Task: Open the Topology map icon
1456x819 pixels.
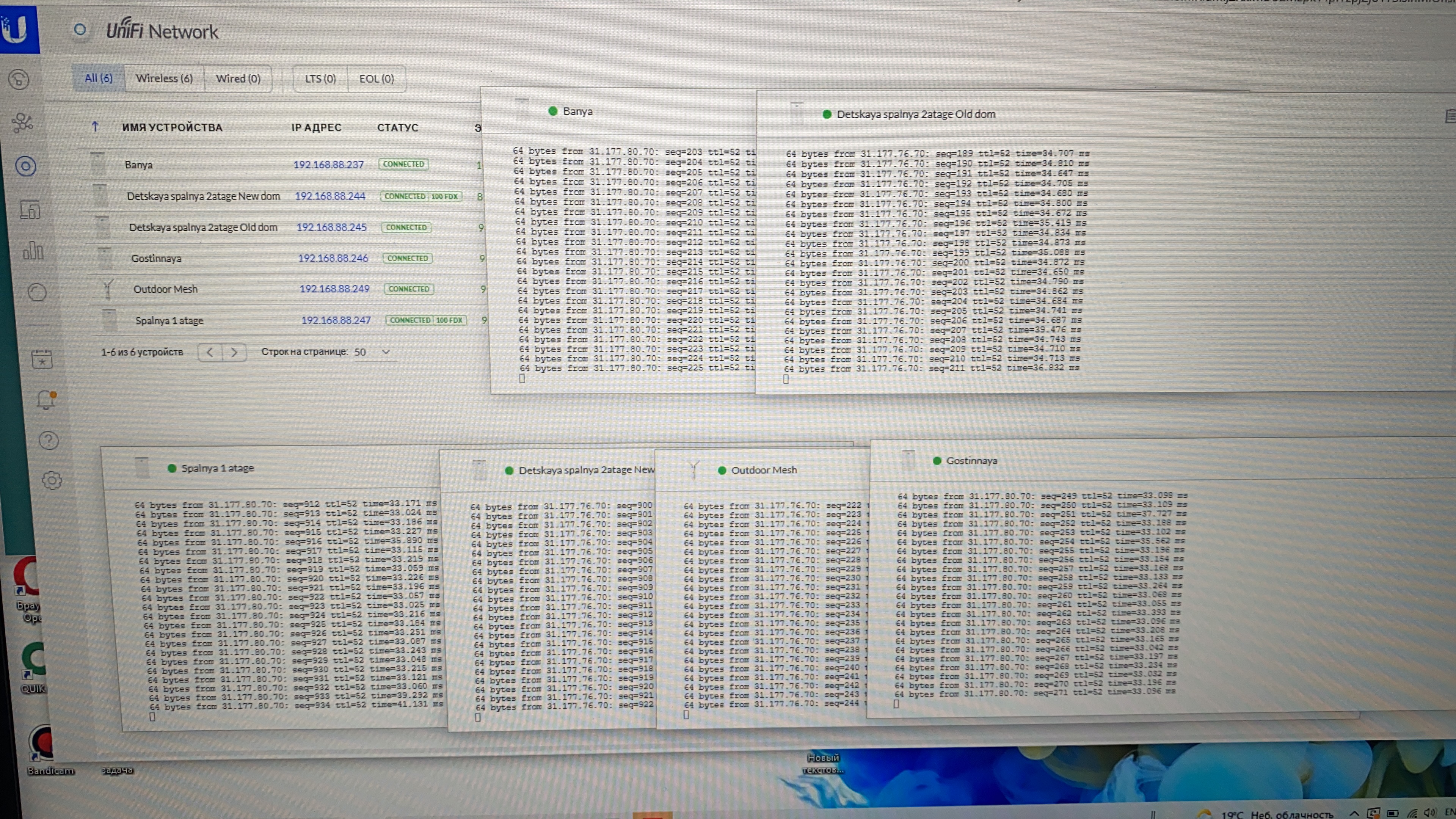Action: (22, 122)
